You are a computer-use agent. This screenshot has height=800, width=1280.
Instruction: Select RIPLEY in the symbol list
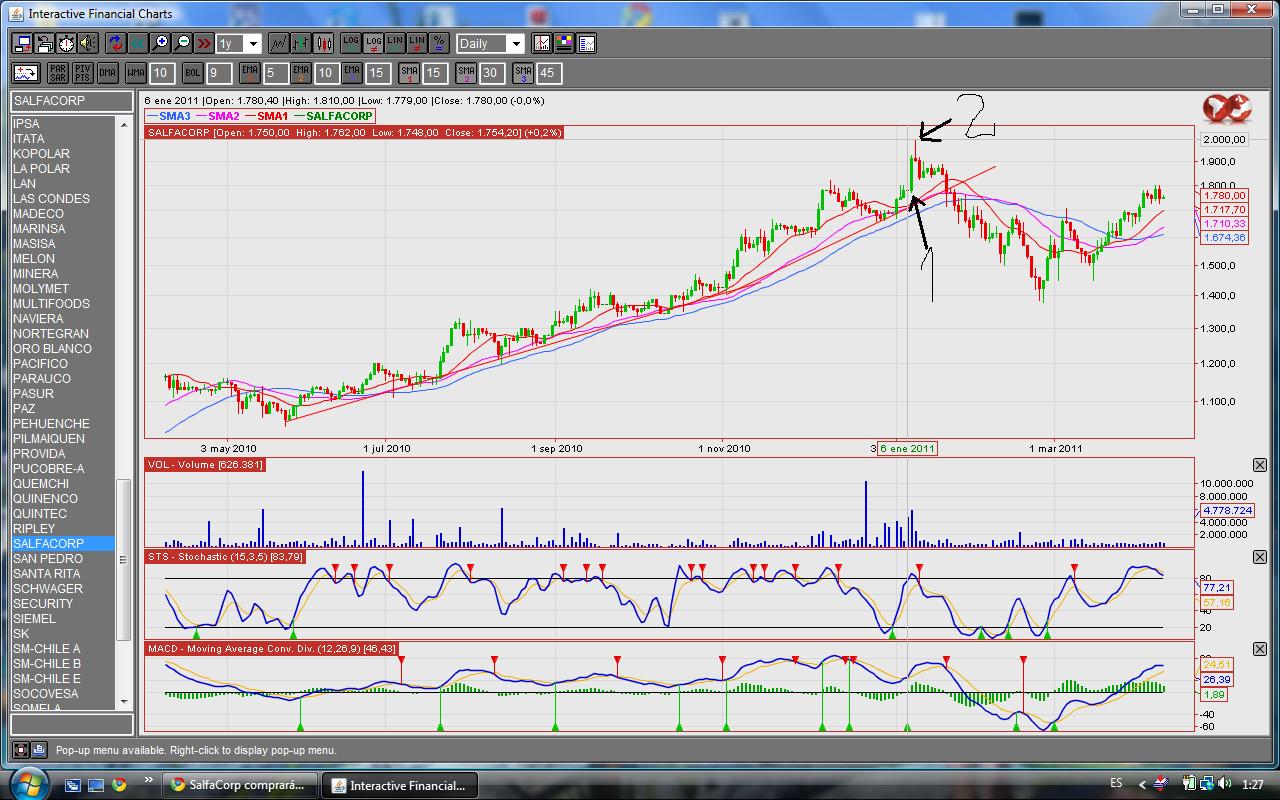coord(63,529)
